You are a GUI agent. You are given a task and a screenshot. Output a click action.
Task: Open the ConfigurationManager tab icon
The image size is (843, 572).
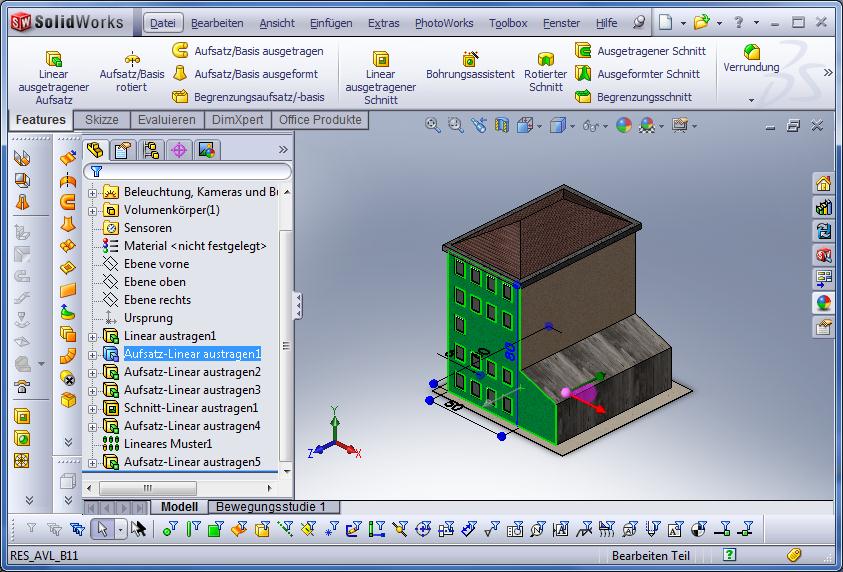[151, 150]
